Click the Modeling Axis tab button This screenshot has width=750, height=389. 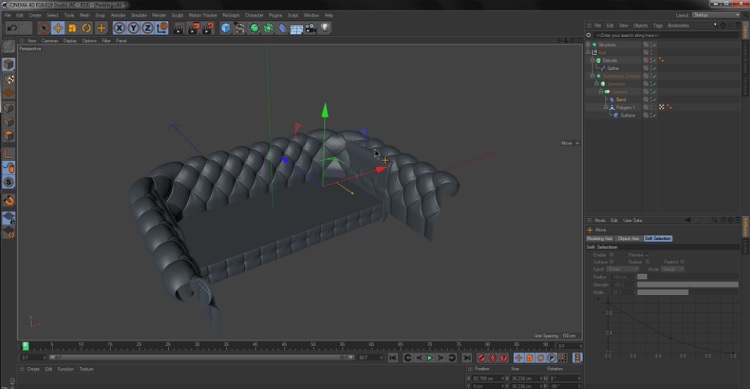pyautogui.click(x=600, y=238)
